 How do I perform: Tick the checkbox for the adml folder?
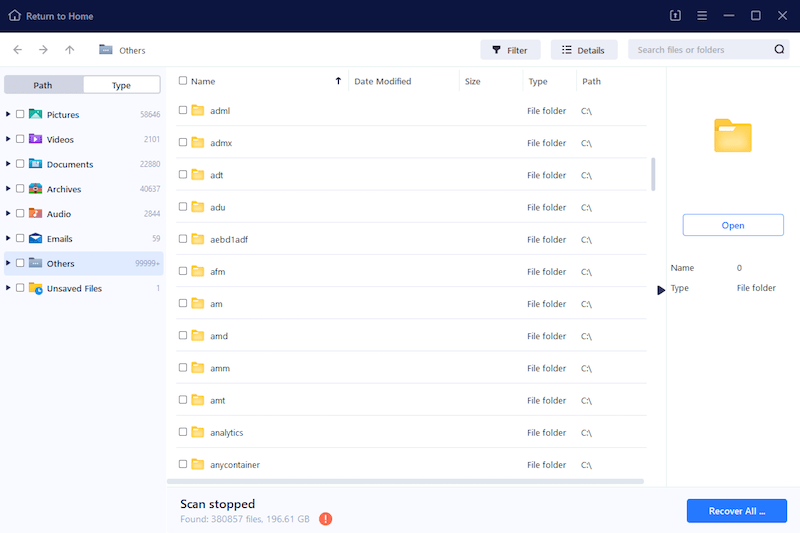pyautogui.click(x=183, y=111)
